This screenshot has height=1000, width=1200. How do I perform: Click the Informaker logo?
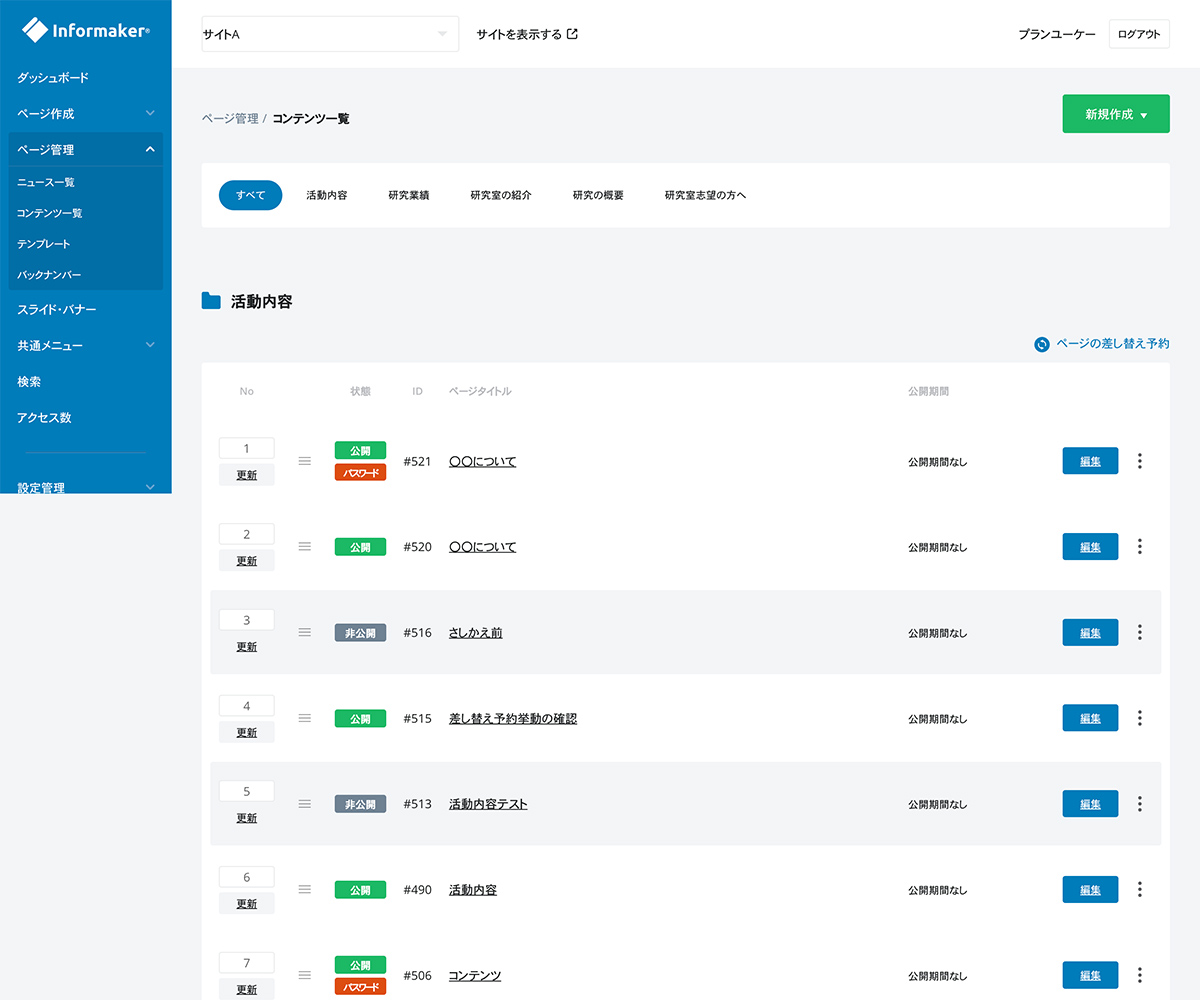click(86, 31)
